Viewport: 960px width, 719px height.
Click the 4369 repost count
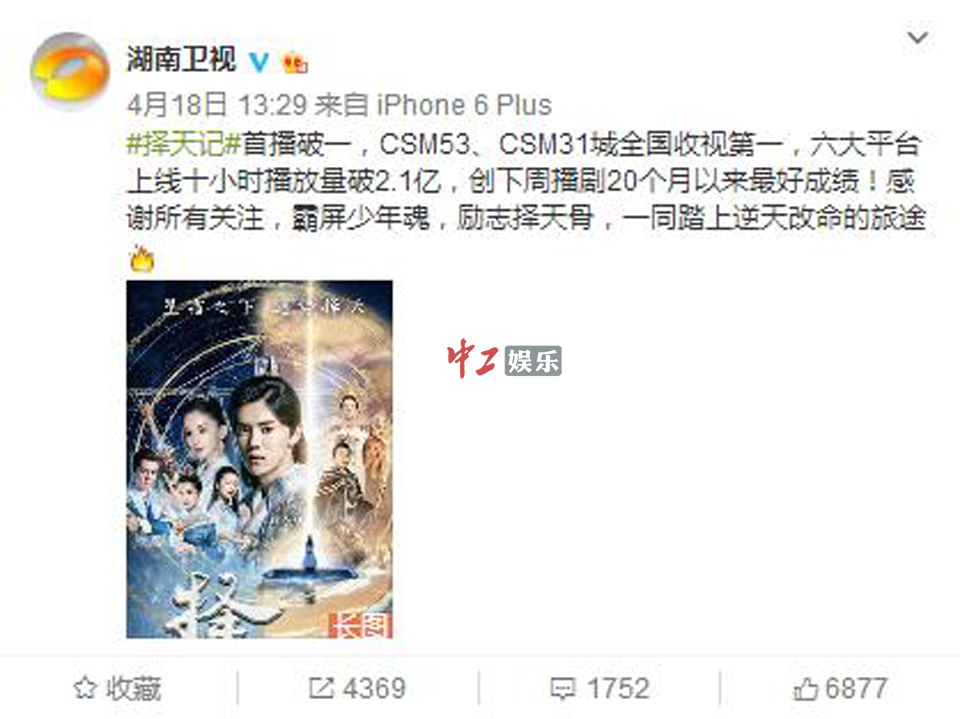pos(374,689)
